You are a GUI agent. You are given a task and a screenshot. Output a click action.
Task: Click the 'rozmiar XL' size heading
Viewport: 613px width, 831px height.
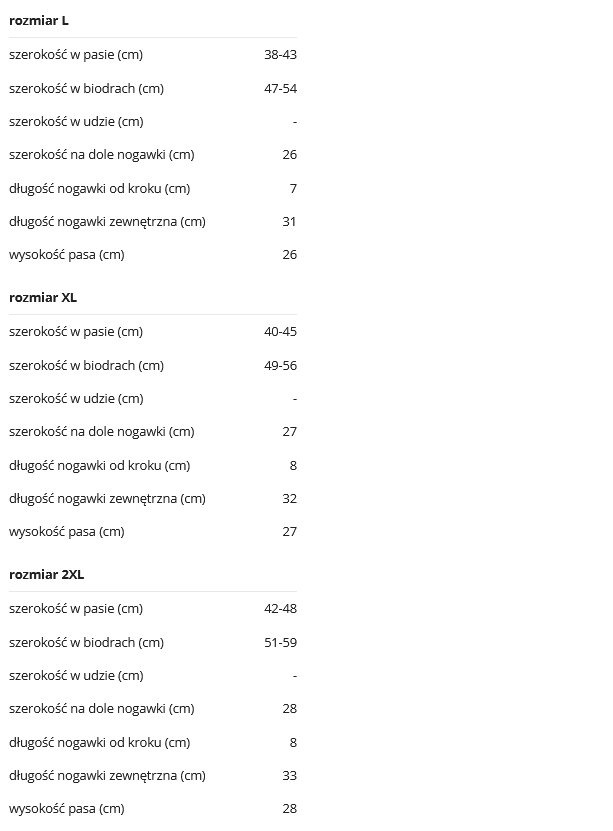(x=43, y=298)
